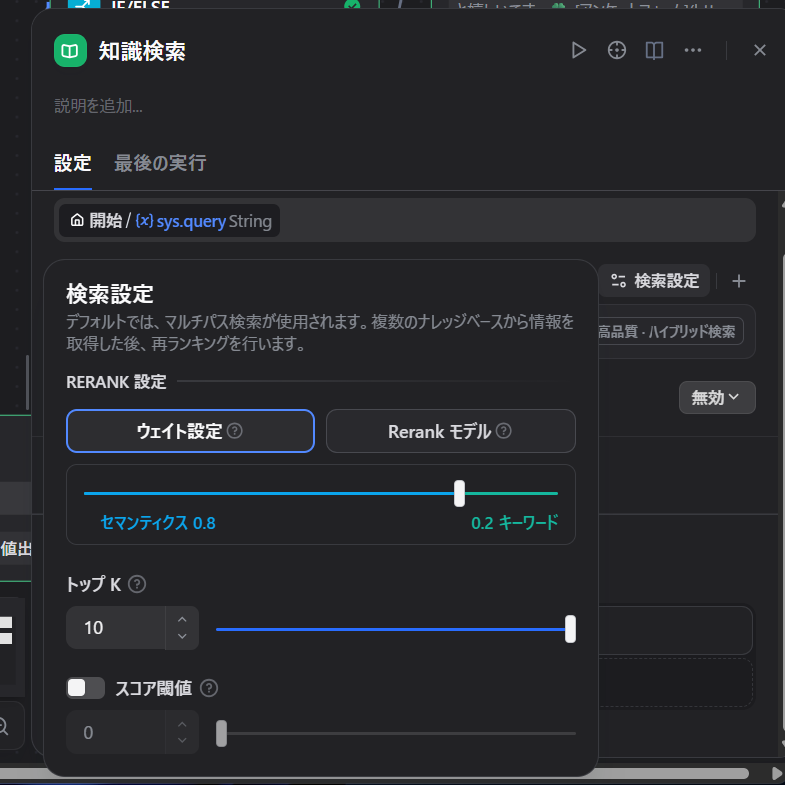Expand the 無効 dropdown
The width and height of the screenshot is (785, 785).
pos(716,397)
